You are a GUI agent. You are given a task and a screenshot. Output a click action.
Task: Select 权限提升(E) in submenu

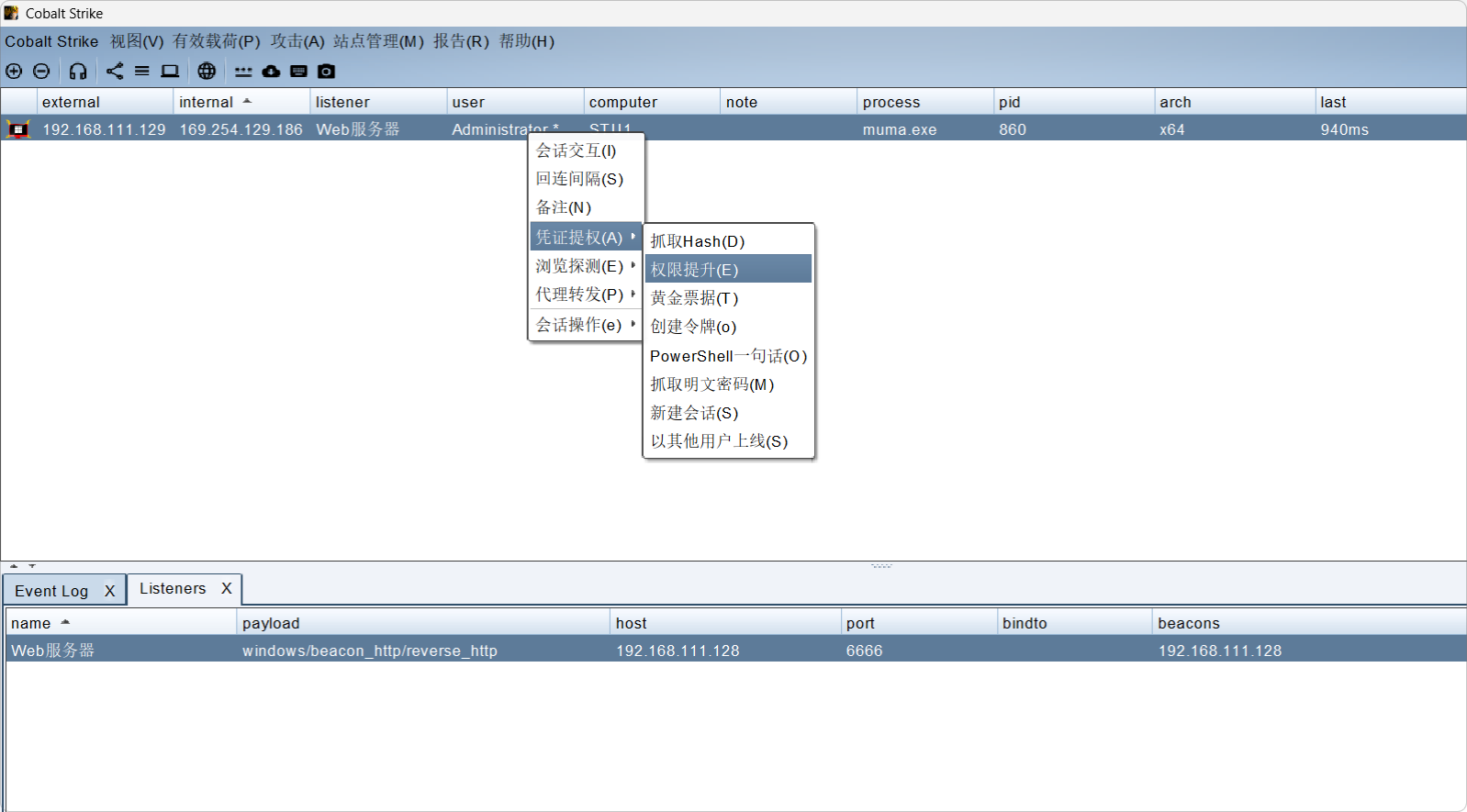coord(728,270)
